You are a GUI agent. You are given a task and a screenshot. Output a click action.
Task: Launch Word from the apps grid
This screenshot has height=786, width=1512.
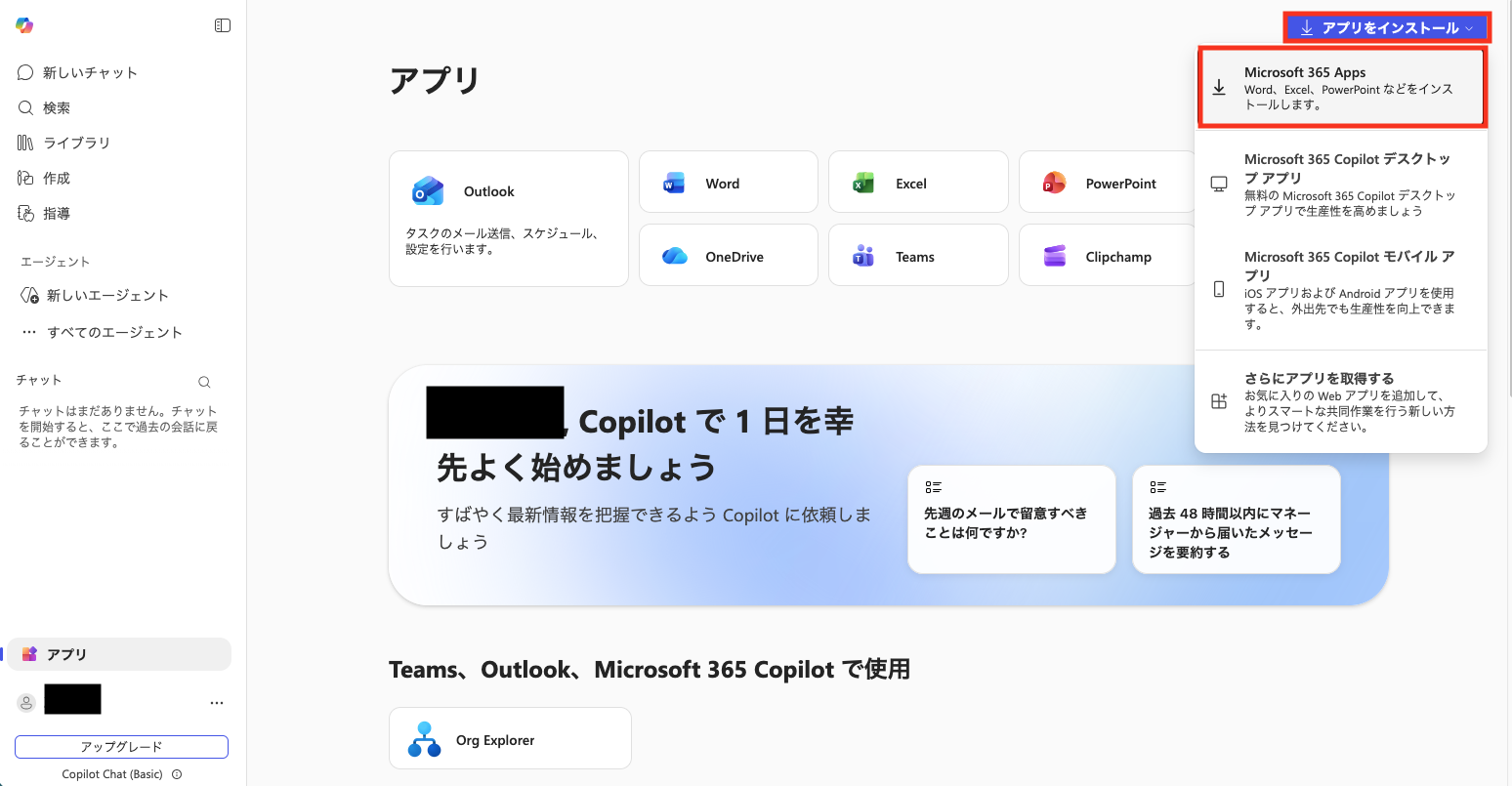click(728, 183)
